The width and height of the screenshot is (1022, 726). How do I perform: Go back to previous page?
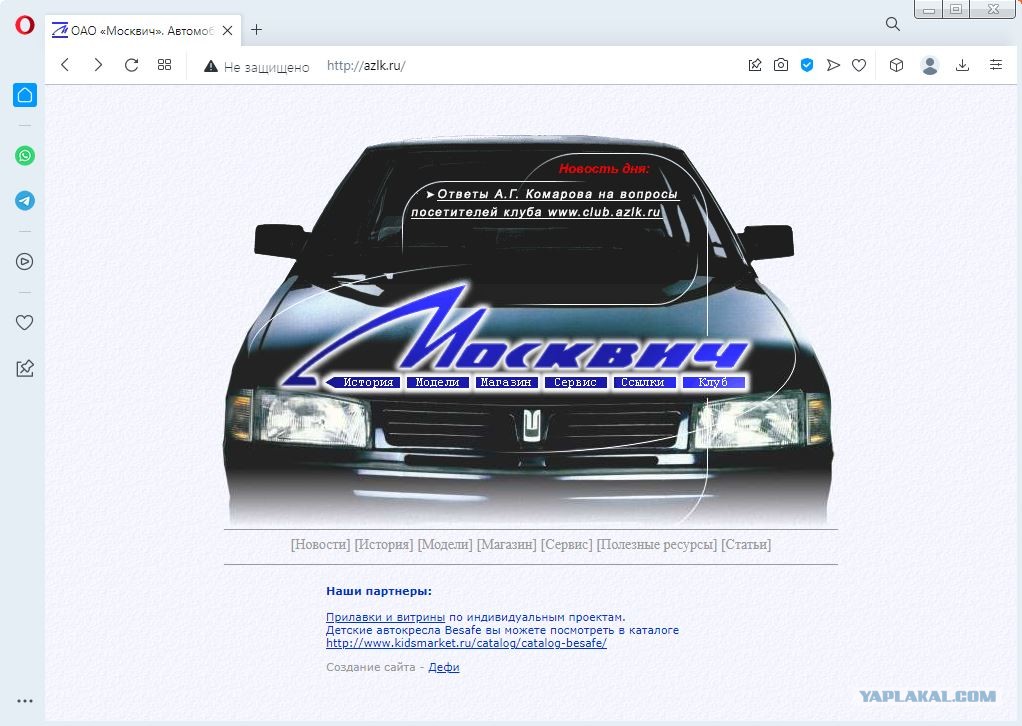(x=65, y=65)
